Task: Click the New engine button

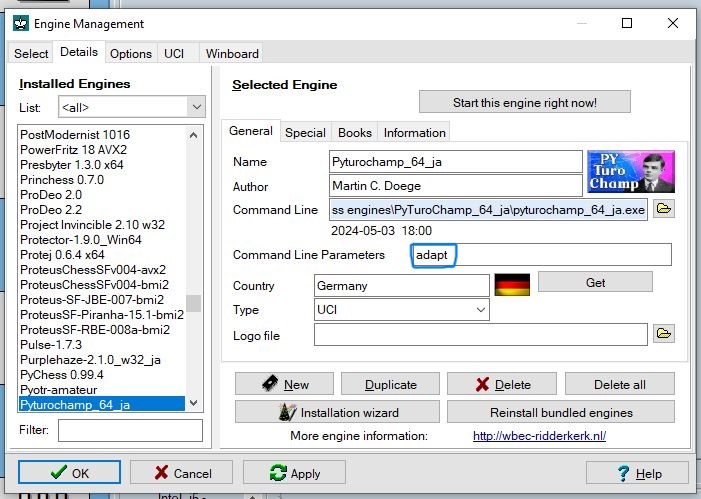Action: click(x=284, y=384)
